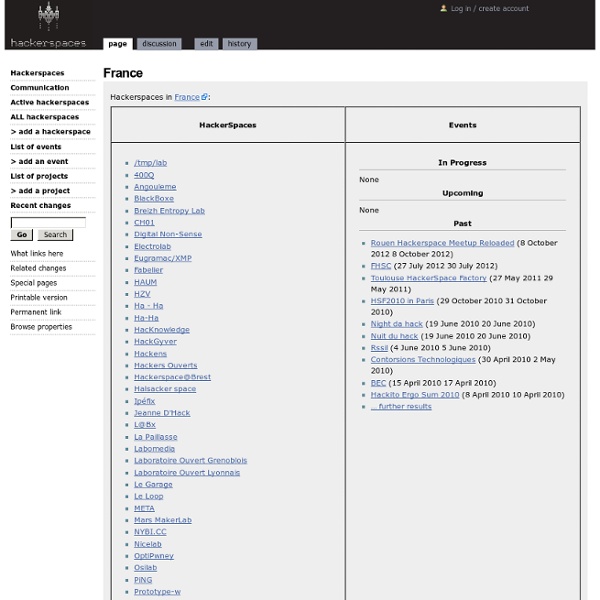Image resolution: width=600 pixels, height=600 pixels.
Task: Open the Prototype-w link
Action: coord(157,592)
